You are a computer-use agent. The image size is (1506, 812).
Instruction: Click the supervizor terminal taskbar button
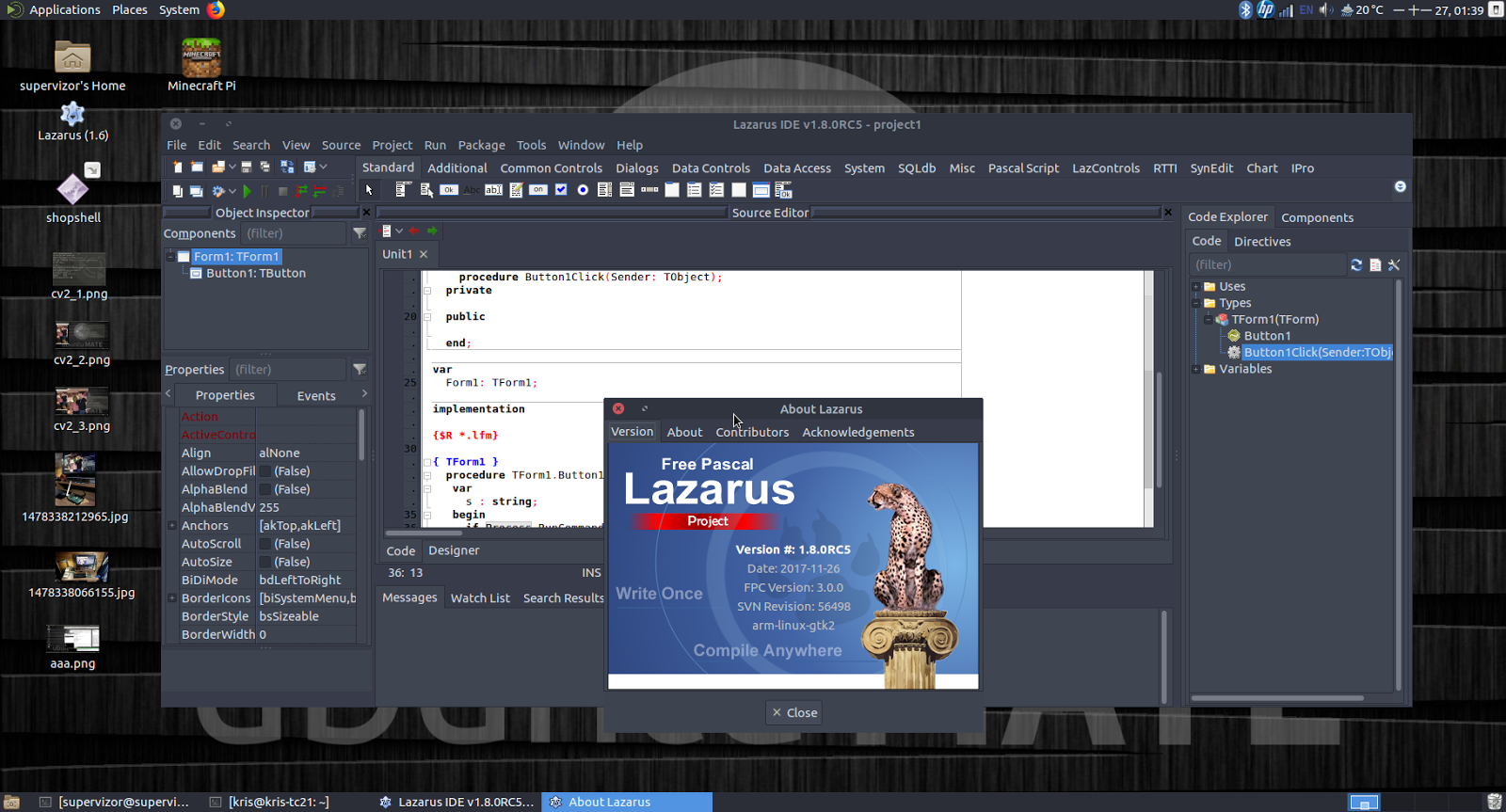114,802
